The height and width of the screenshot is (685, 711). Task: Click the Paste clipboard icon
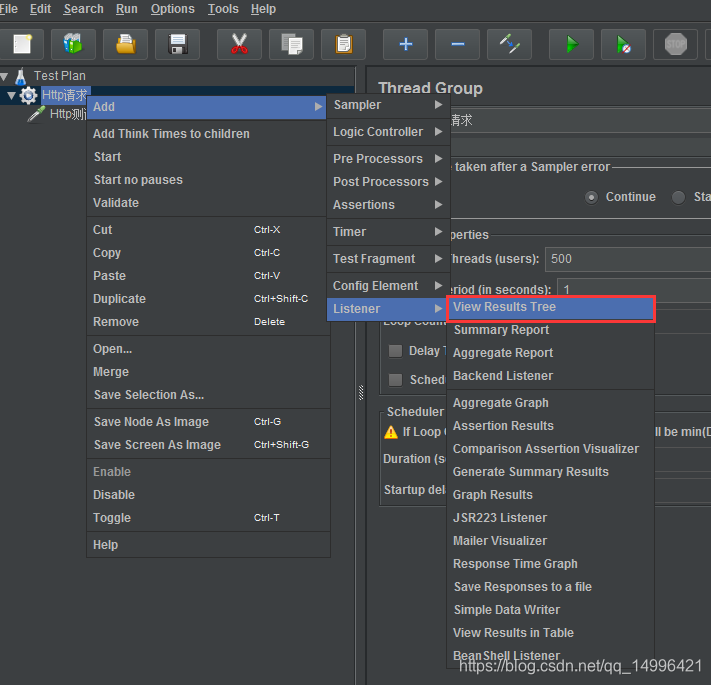point(344,44)
